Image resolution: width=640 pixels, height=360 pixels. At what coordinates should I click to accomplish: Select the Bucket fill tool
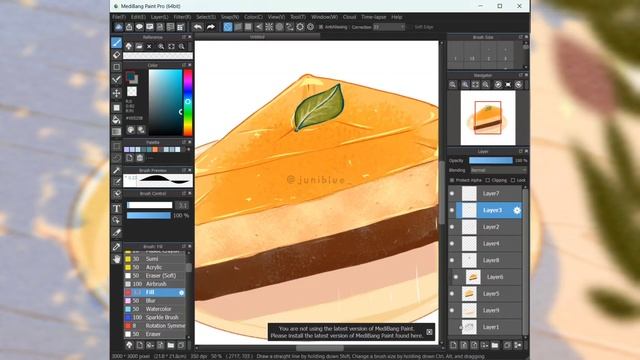pyautogui.click(x=116, y=120)
